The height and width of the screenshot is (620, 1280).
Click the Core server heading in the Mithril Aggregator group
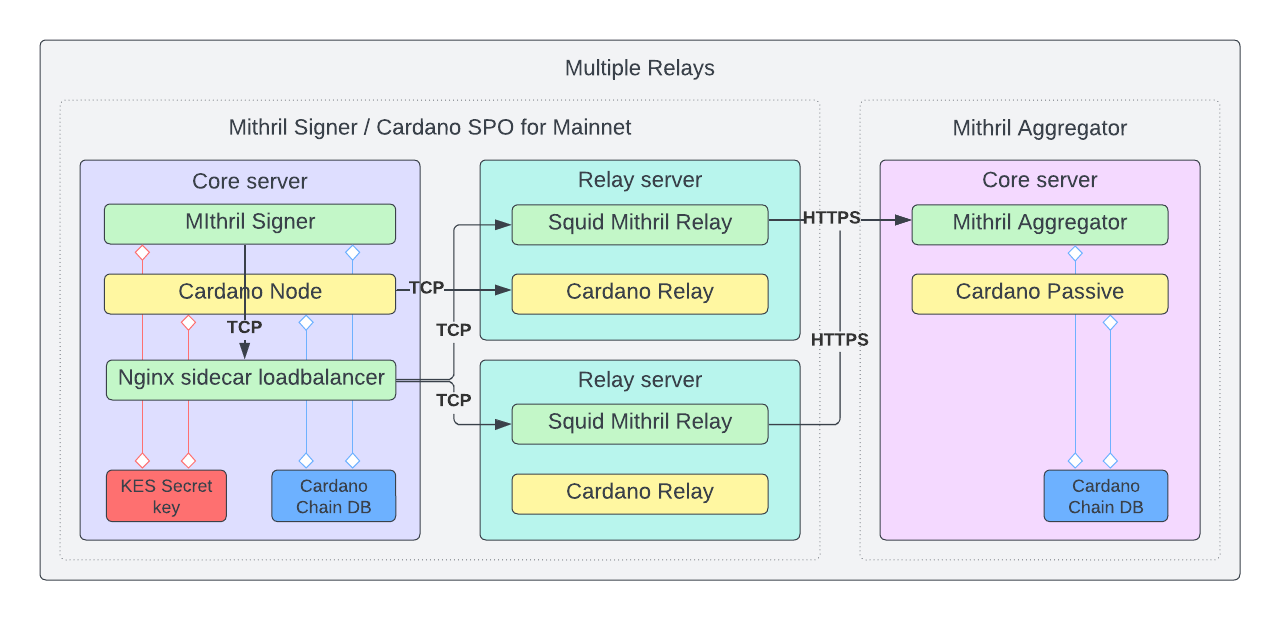pos(1040,180)
